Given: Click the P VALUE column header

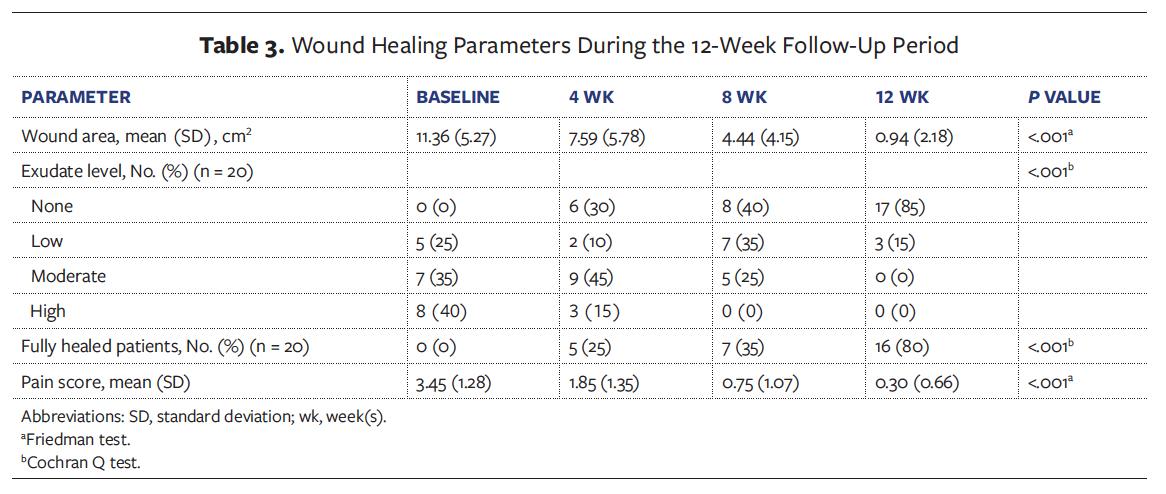Looking at the screenshot, I should (1064, 98).
